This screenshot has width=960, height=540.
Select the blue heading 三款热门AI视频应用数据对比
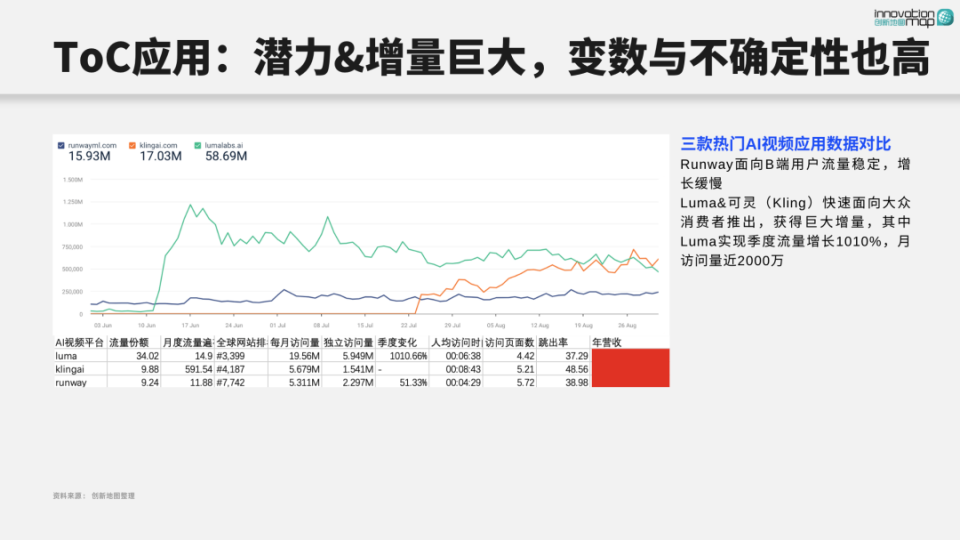point(786,144)
